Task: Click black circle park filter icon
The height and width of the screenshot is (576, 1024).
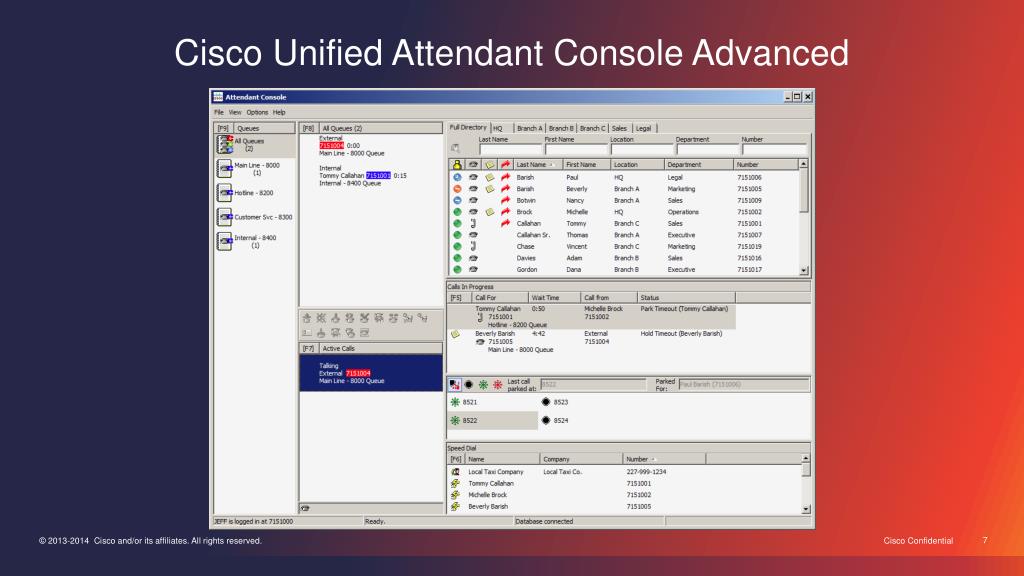Action: pyautogui.click(x=468, y=385)
